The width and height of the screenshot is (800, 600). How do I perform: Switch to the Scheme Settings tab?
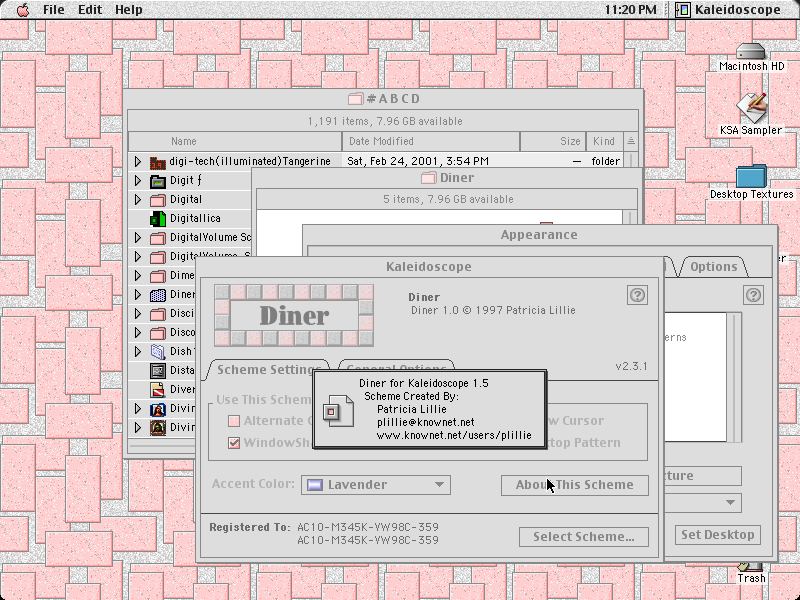click(268, 369)
